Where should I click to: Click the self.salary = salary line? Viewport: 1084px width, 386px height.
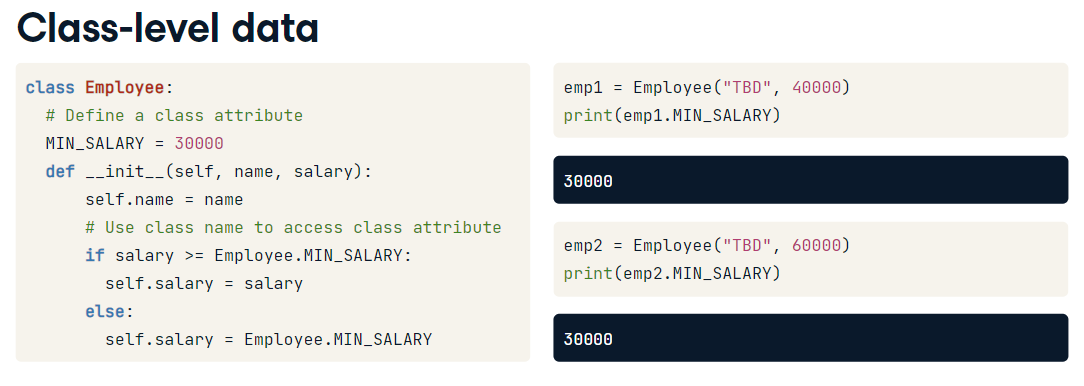tap(204, 284)
